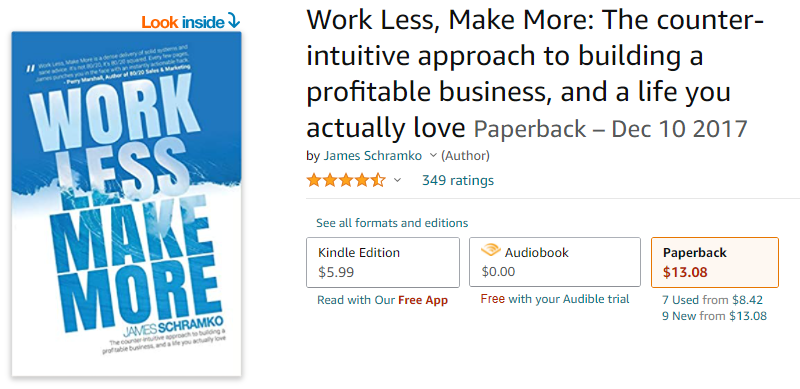Click the Look inside arrow icon
Viewport: 800px width, 389px height.
pyautogui.click(x=233, y=21)
